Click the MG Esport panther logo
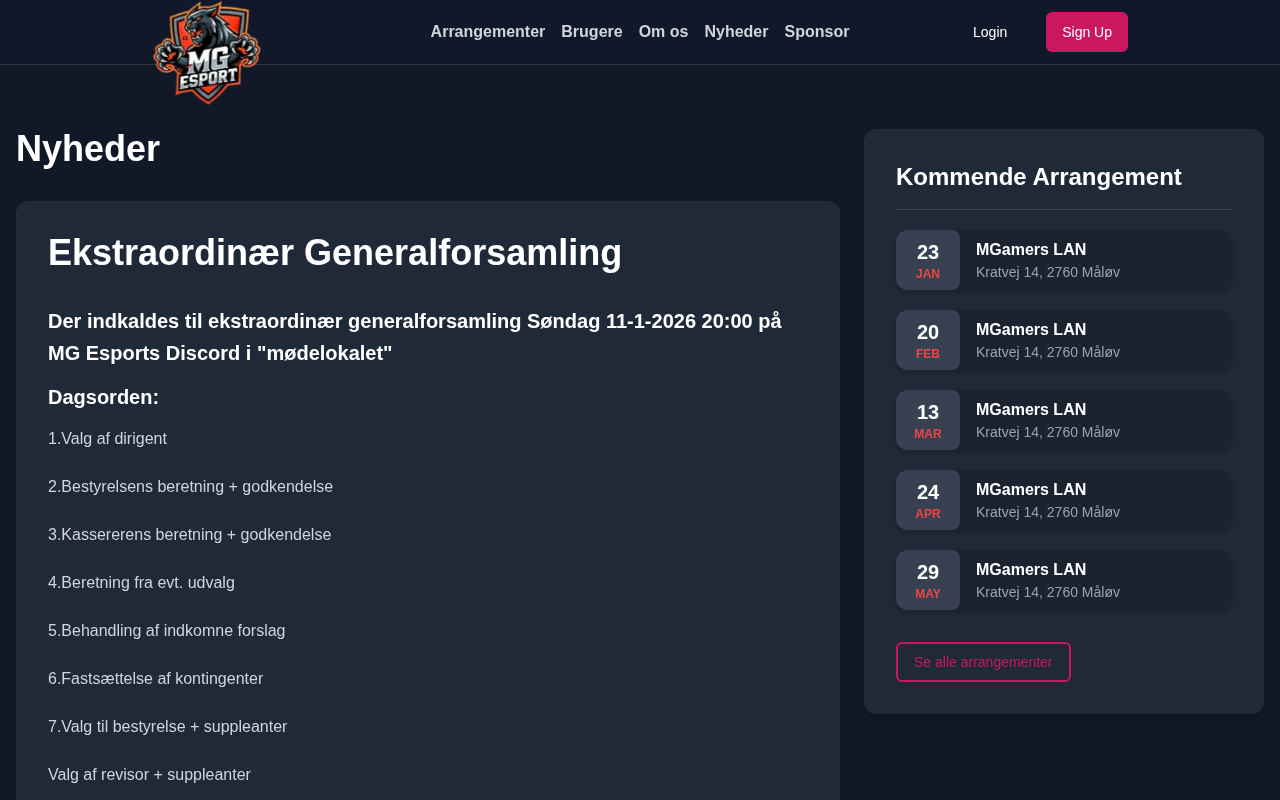This screenshot has width=1280, height=800. (207, 52)
